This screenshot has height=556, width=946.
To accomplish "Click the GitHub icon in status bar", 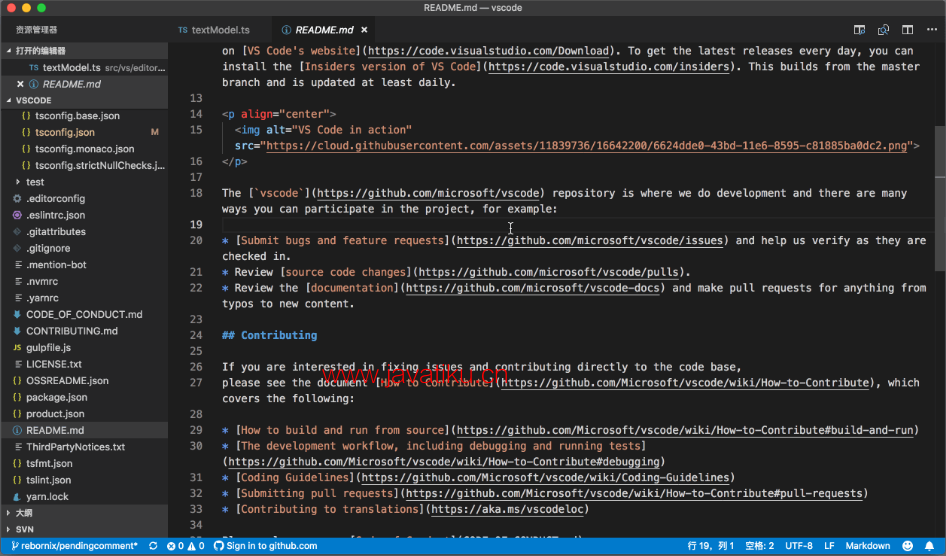I will 218,546.
